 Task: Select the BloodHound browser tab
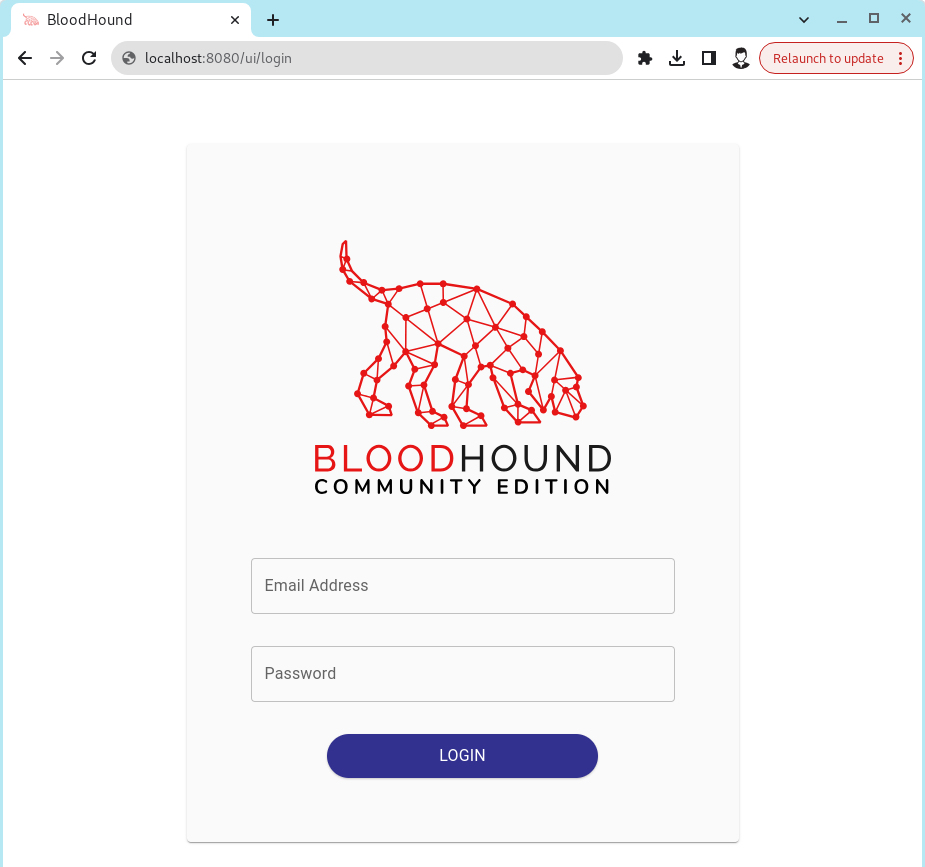click(120, 19)
